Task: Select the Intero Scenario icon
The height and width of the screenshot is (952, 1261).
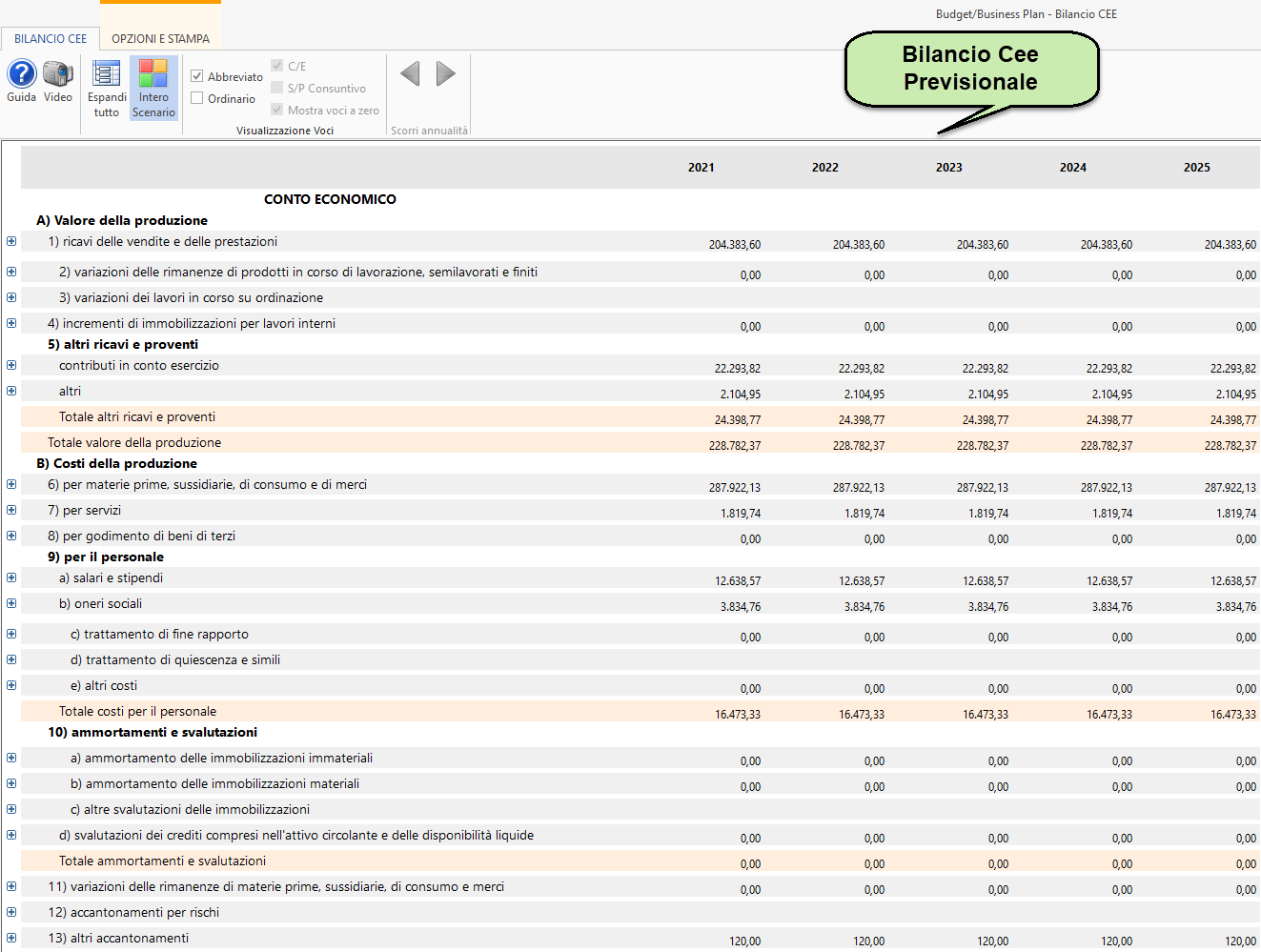Action: point(153,74)
